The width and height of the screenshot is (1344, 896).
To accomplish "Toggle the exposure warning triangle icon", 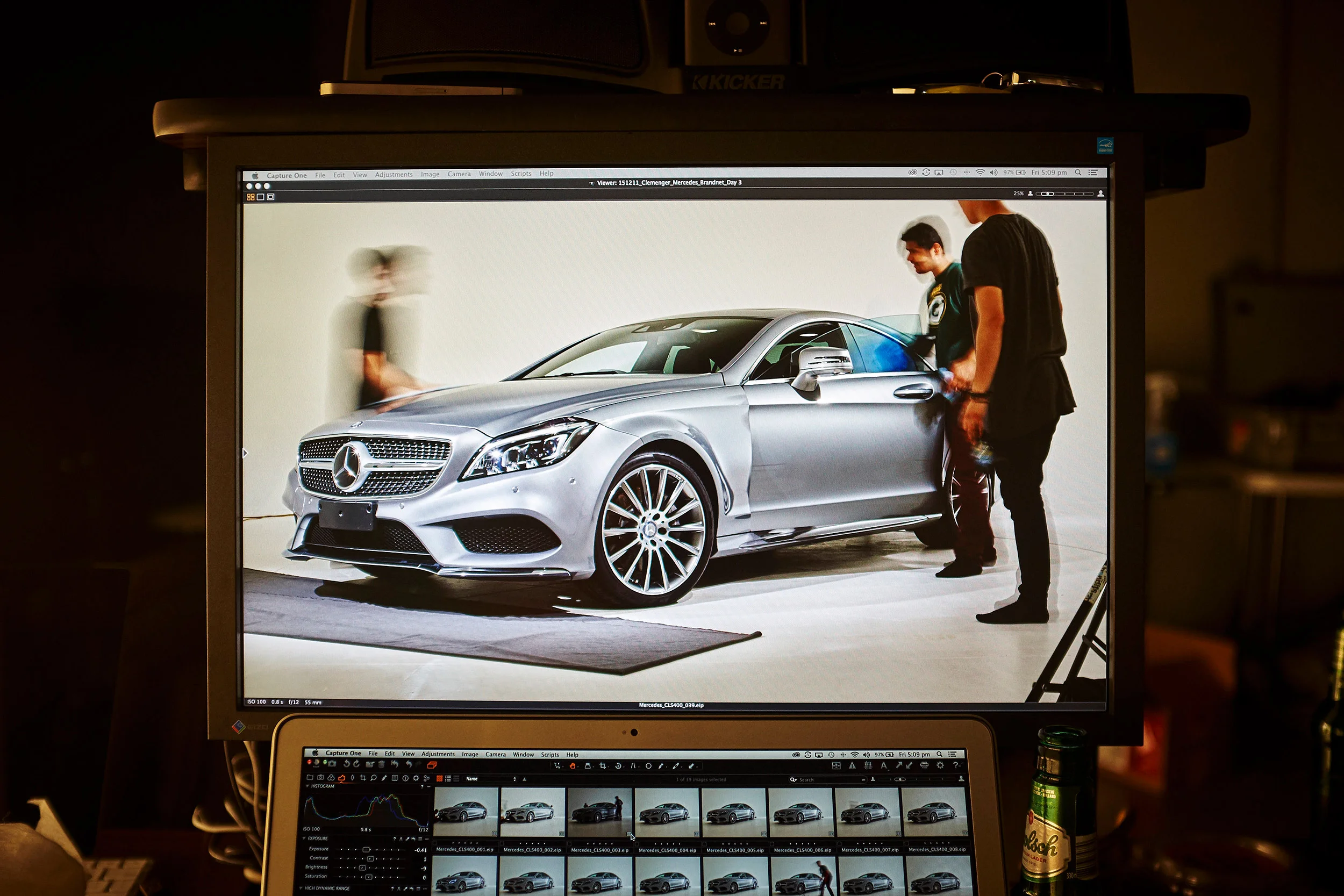I will (x=853, y=766).
